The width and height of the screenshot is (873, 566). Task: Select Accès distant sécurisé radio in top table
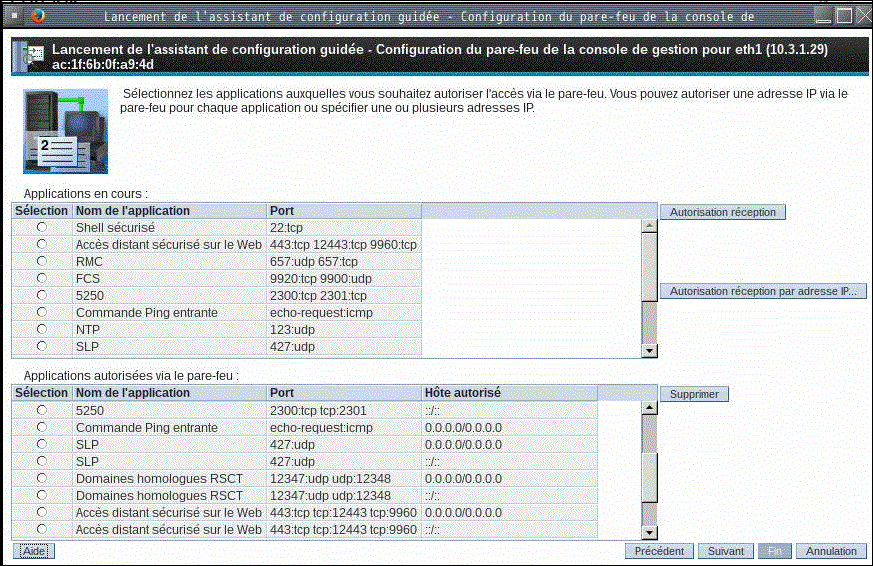[x=42, y=244]
